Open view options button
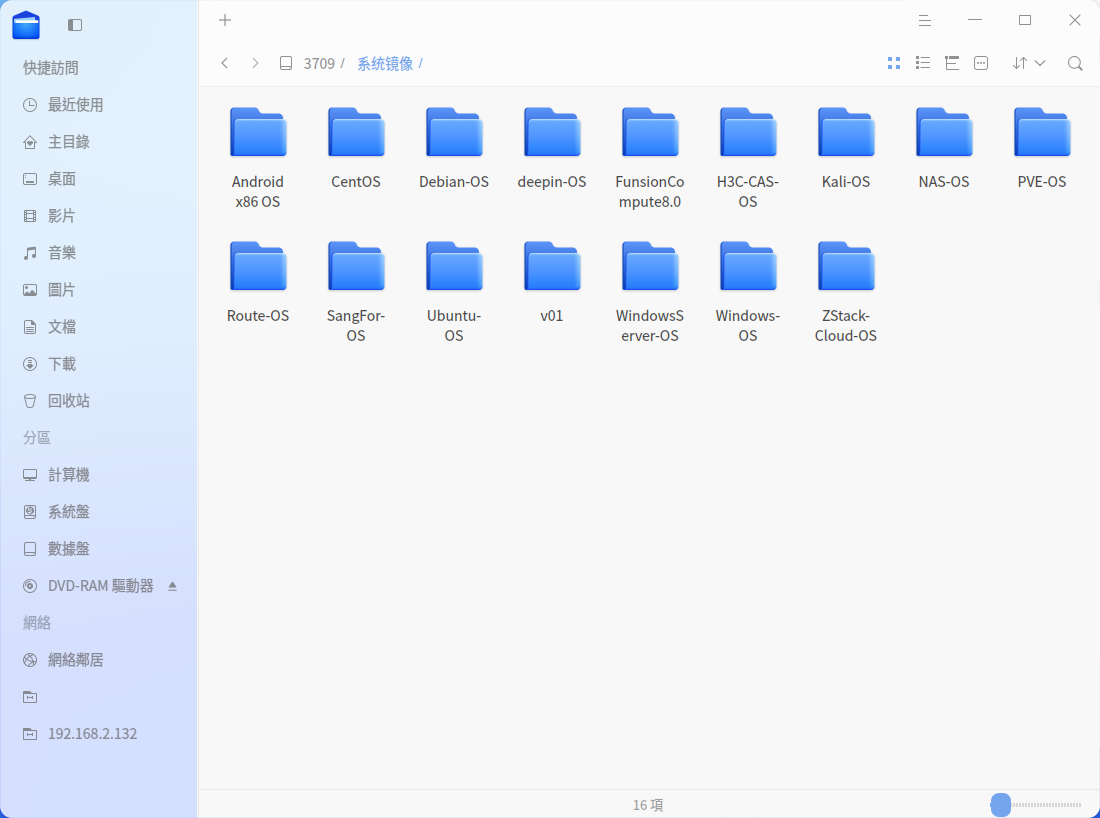Image resolution: width=1100 pixels, height=818 pixels. point(981,63)
